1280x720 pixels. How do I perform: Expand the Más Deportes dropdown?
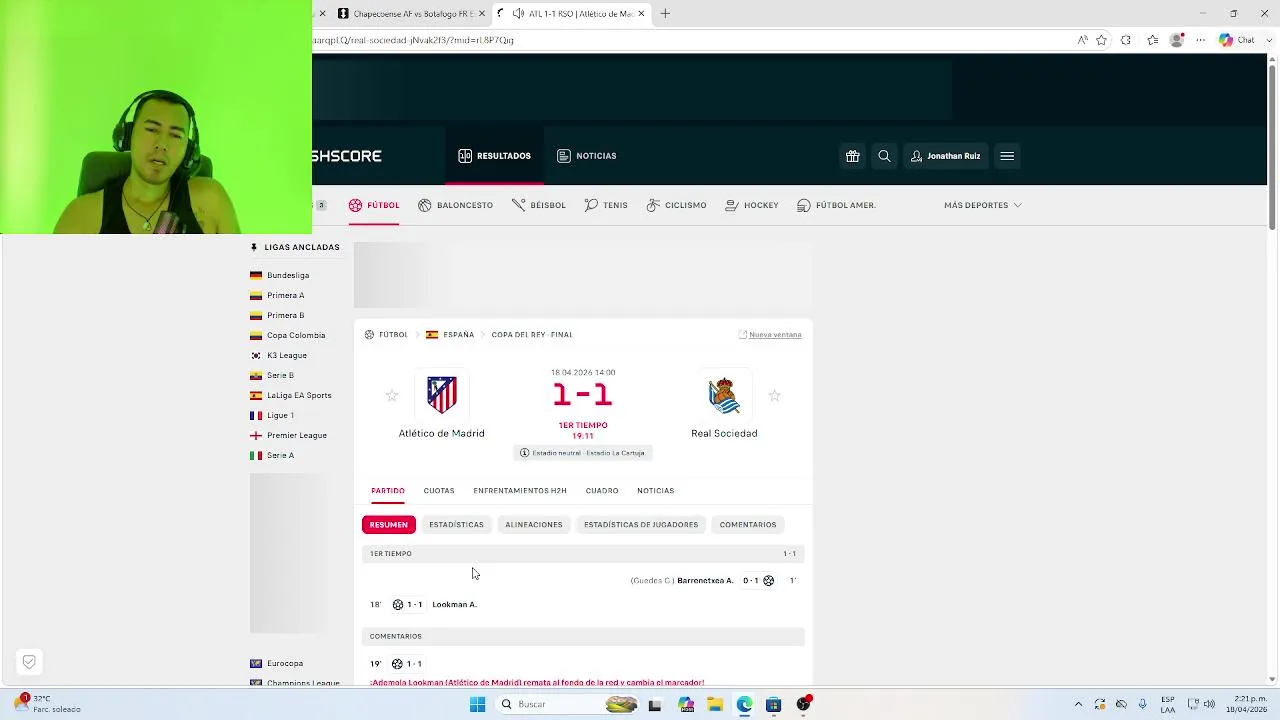point(982,205)
